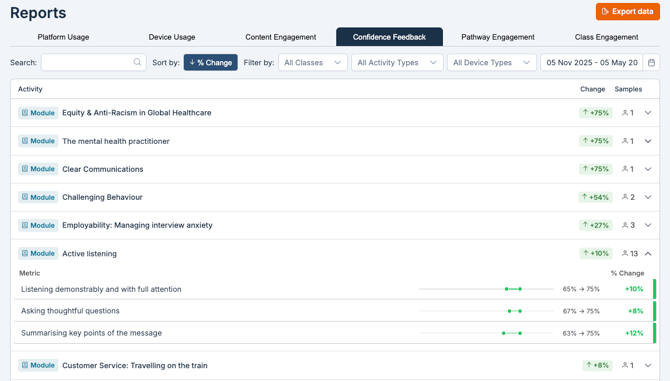The width and height of the screenshot is (670, 381).
Task: Click the Change column header
Action: pos(592,89)
